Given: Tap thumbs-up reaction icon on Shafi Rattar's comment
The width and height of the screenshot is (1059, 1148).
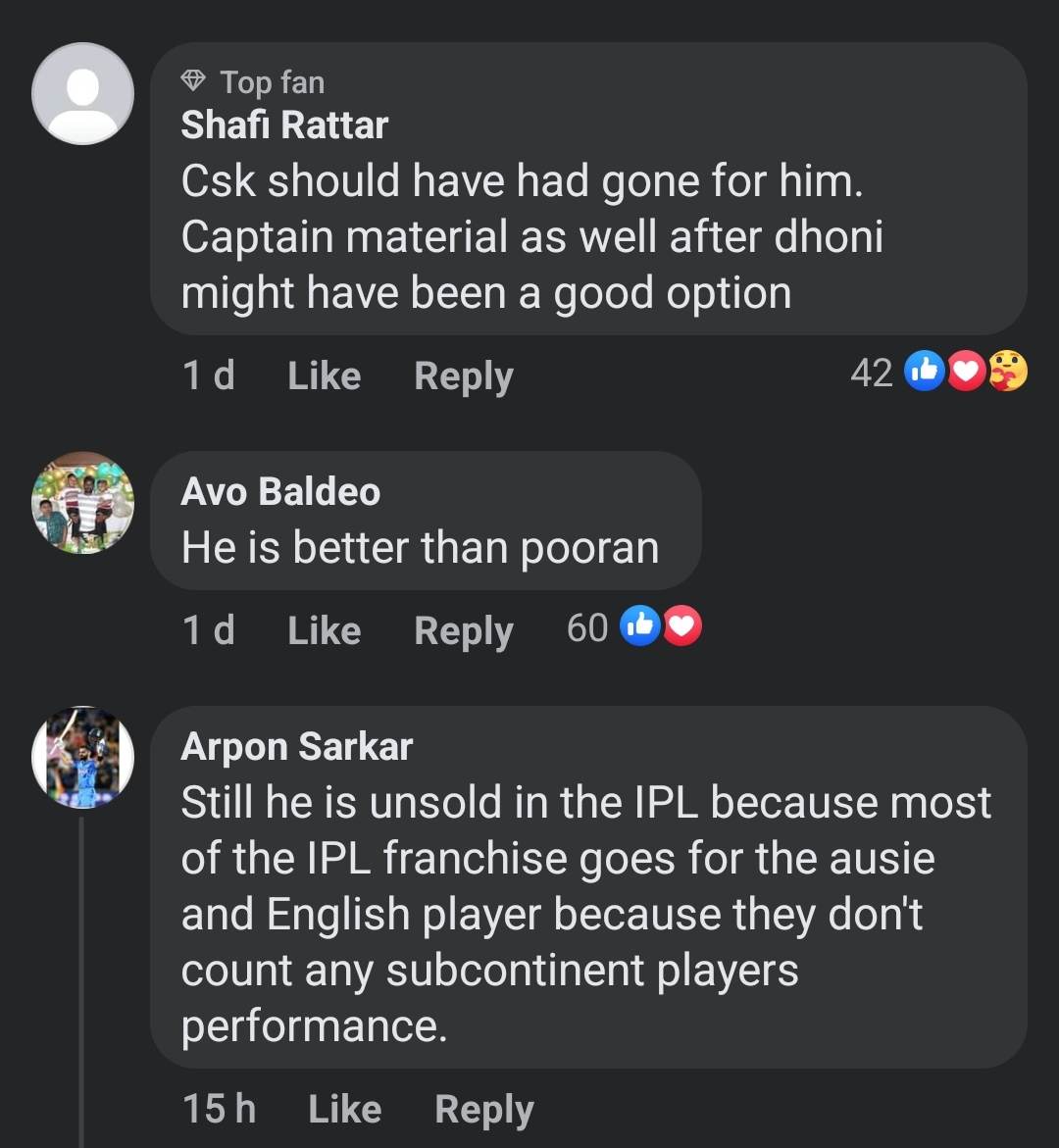Looking at the screenshot, I should point(924,372).
